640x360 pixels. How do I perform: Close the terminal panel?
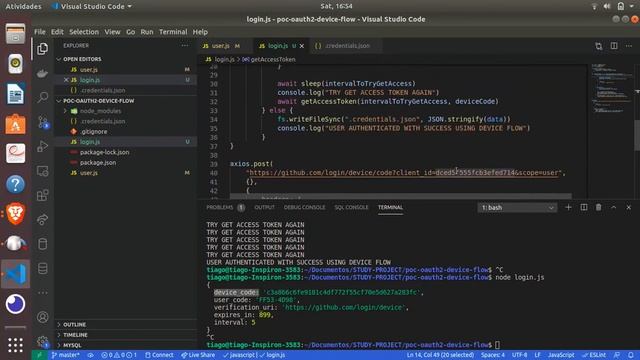(629, 207)
